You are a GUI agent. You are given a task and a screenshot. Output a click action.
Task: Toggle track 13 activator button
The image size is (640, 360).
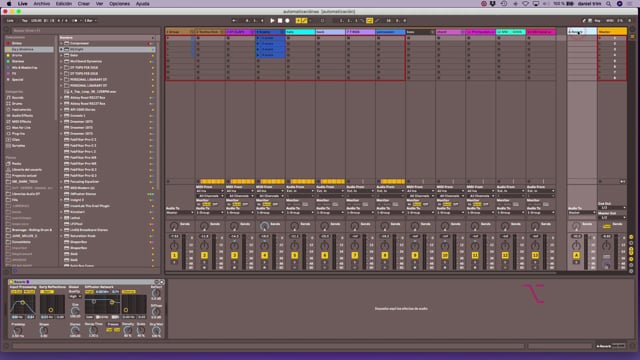coord(535,256)
